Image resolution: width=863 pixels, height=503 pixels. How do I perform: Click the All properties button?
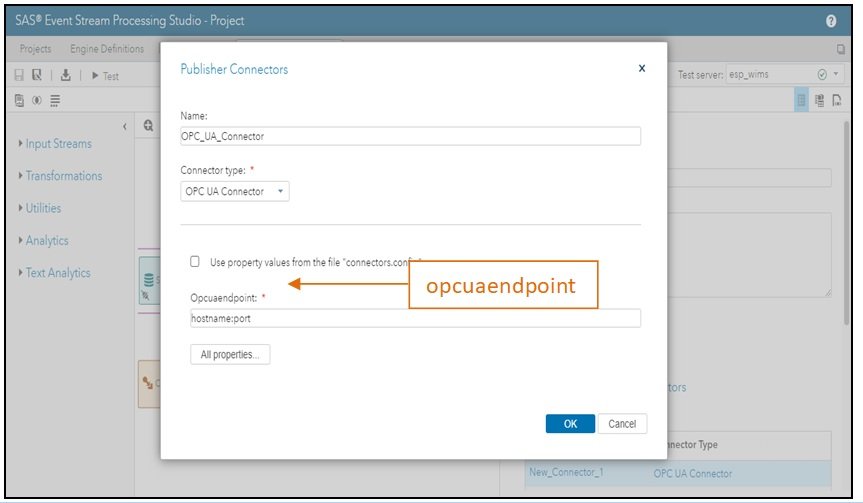(x=230, y=355)
